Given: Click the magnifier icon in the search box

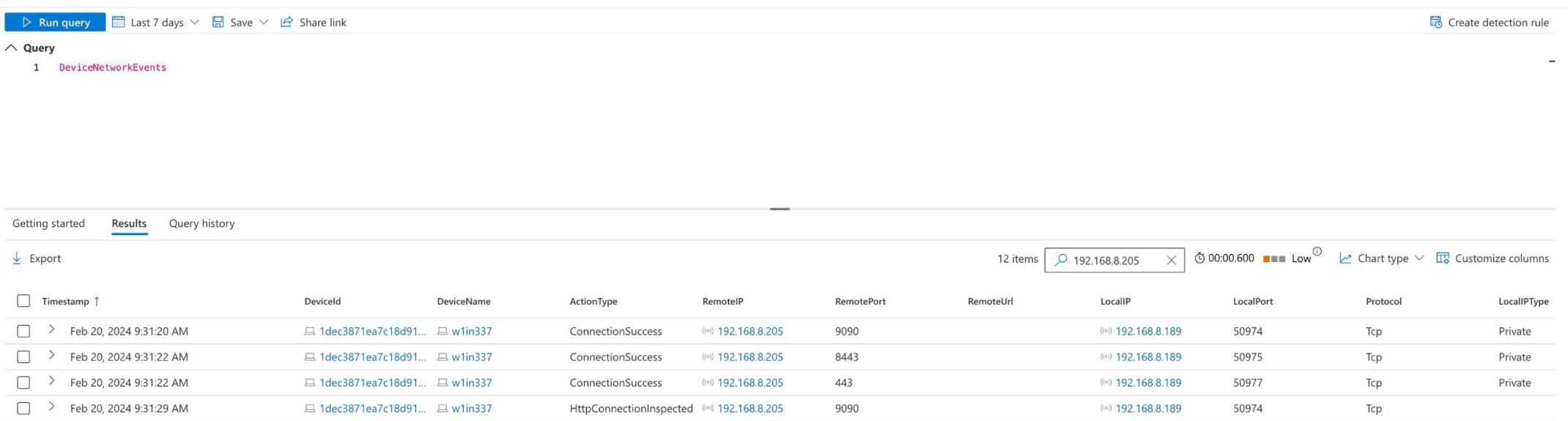Looking at the screenshot, I should [x=1060, y=259].
